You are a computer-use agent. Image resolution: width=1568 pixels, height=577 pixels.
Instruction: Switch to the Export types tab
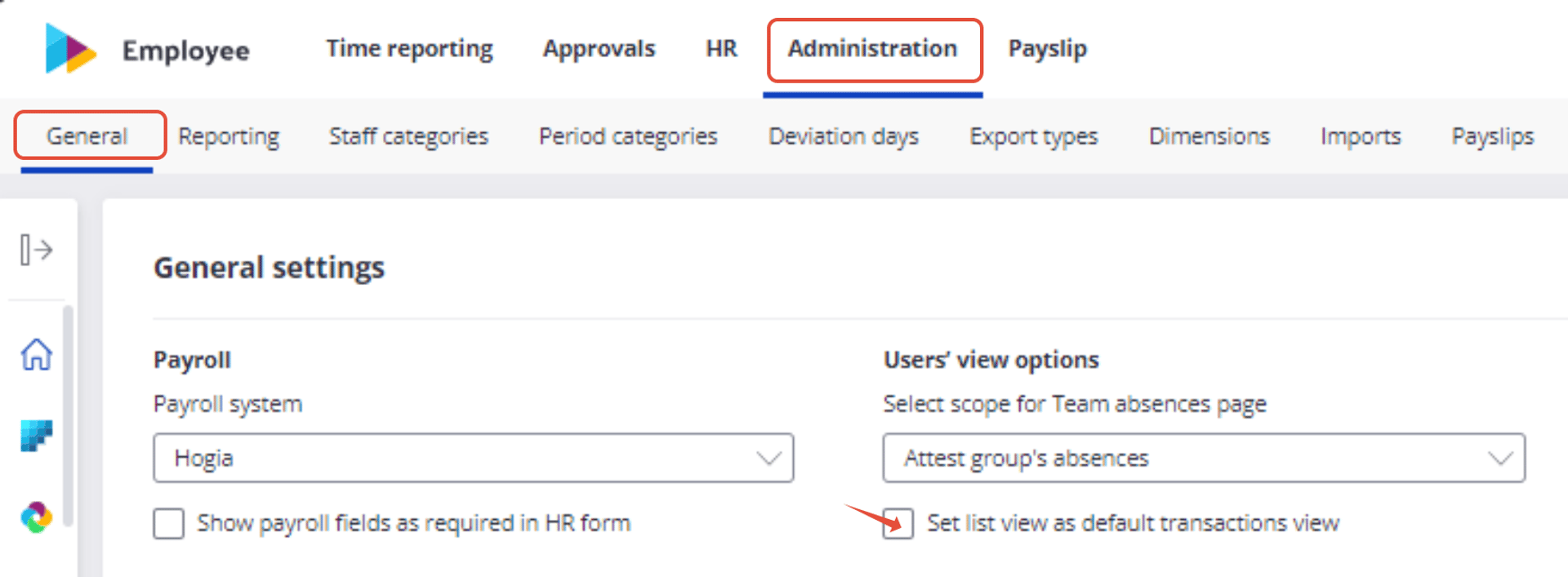[1034, 136]
